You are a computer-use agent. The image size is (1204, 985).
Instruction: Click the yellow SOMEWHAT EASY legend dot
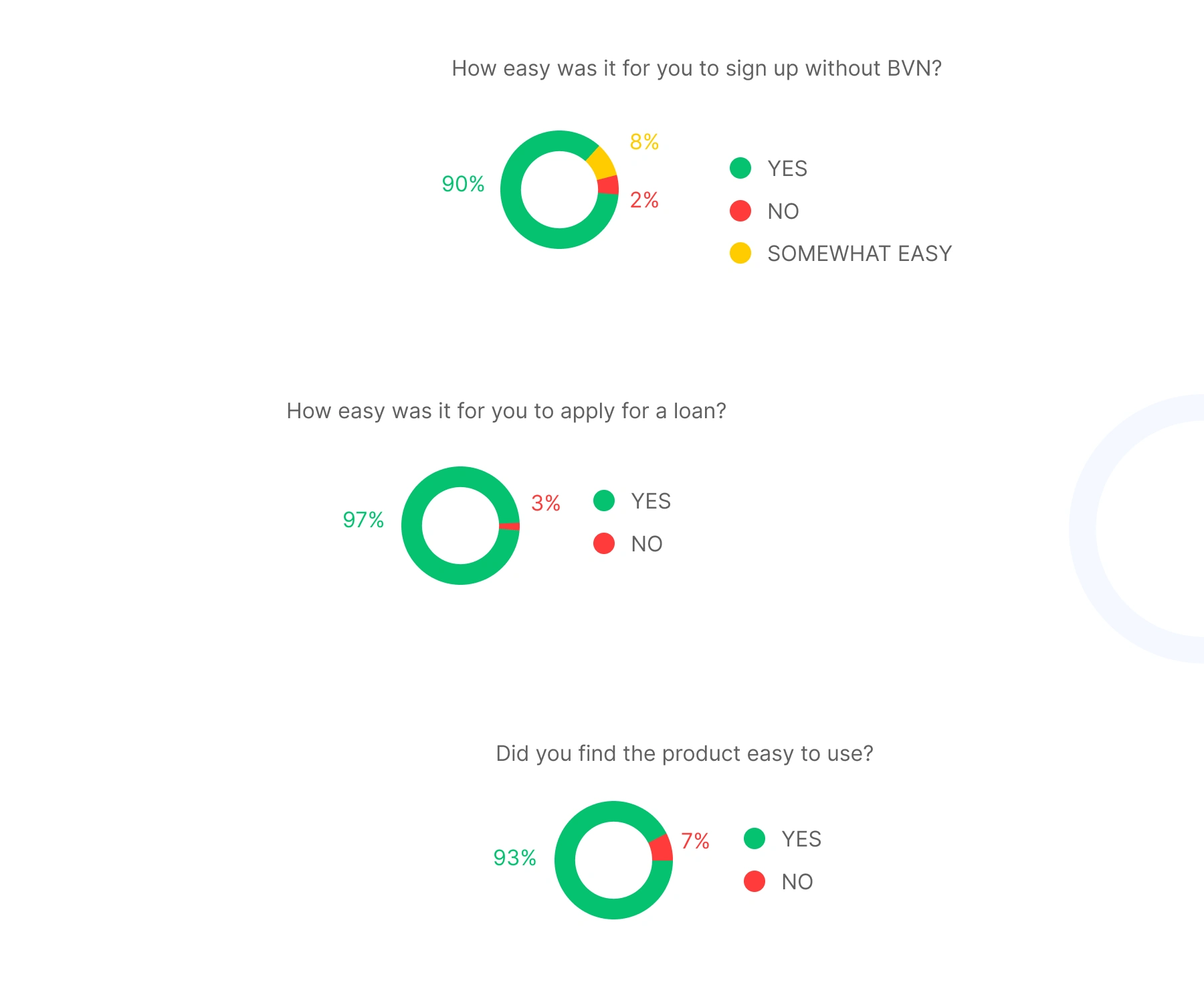click(x=740, y=253)
